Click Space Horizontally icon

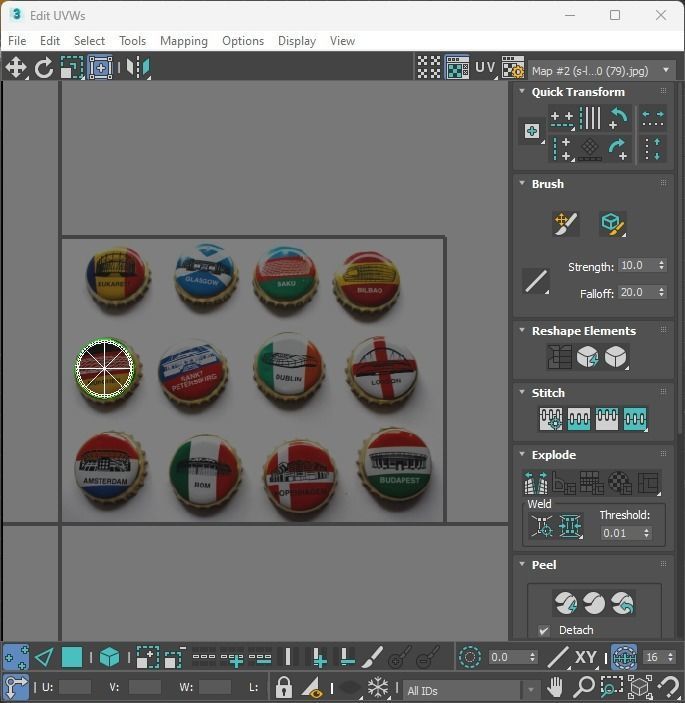[653, 118]
